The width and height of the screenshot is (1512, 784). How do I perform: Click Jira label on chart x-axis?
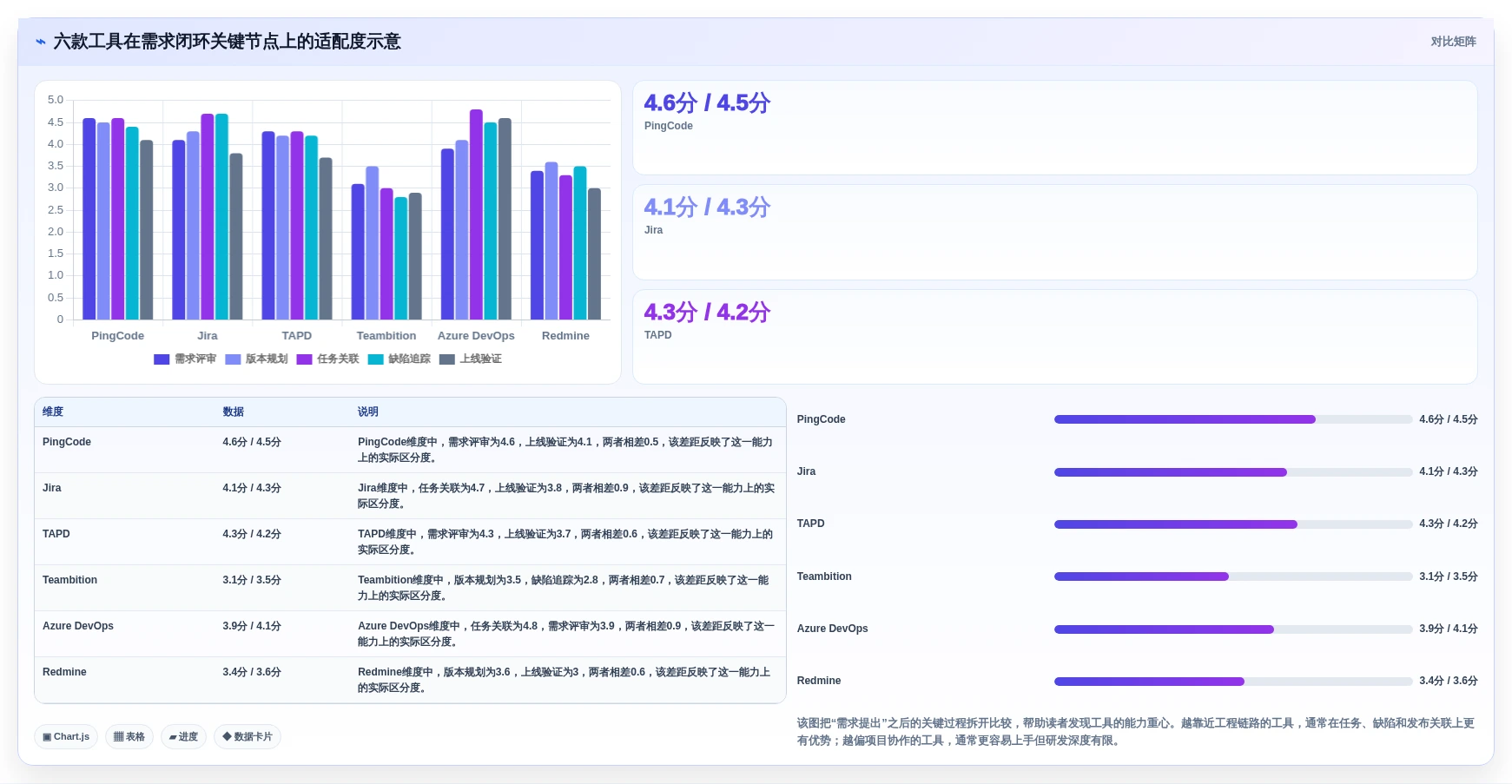208,336
